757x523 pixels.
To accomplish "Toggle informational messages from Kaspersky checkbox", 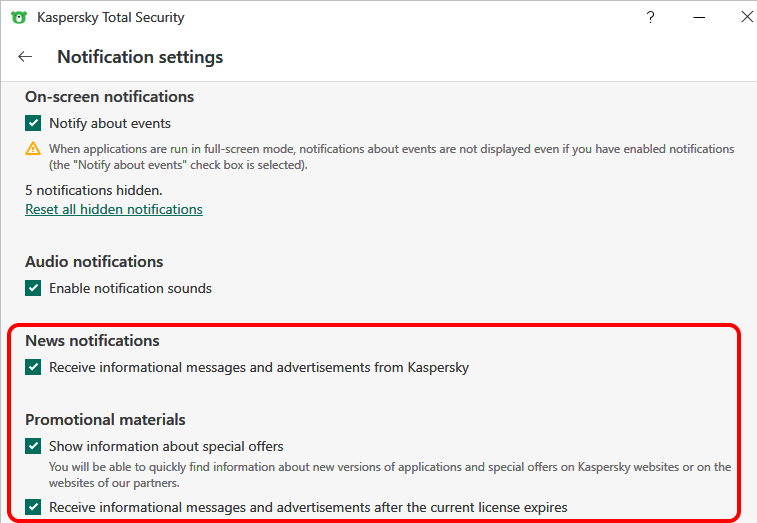I will pyautogui.click(x=33, y=367).
